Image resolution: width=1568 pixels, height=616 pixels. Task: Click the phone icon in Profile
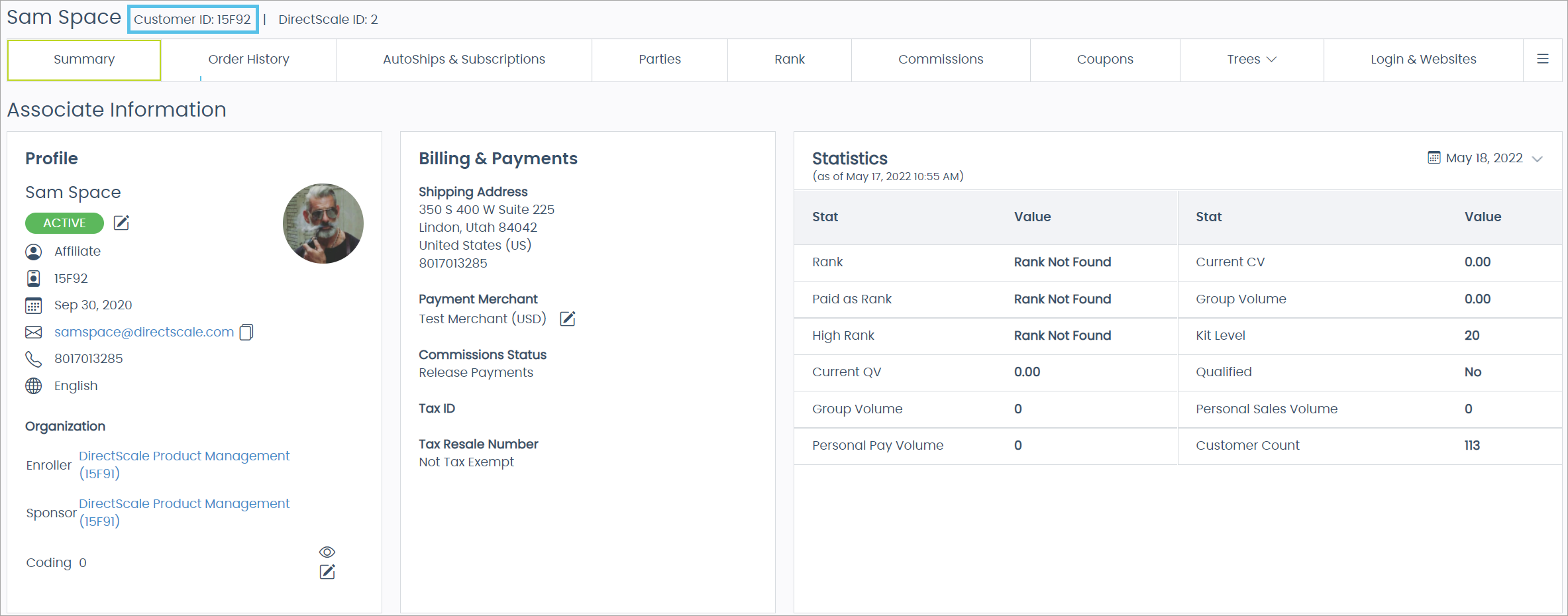pyautogui.click(x=33, y=359)
